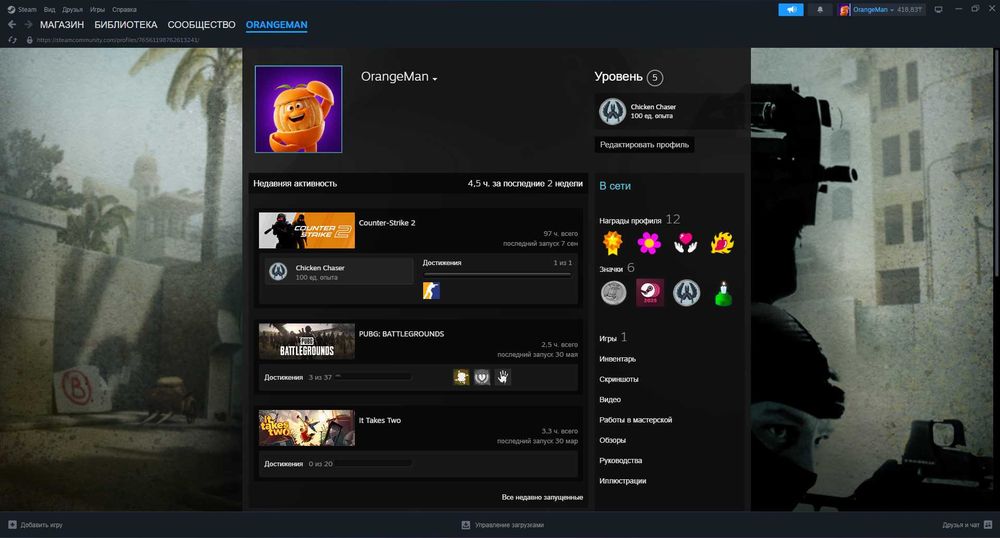This screenshot has height=538, width=1000.
Task: Open the It Takes Two game thumbnail
Action: tap(307, 428)
